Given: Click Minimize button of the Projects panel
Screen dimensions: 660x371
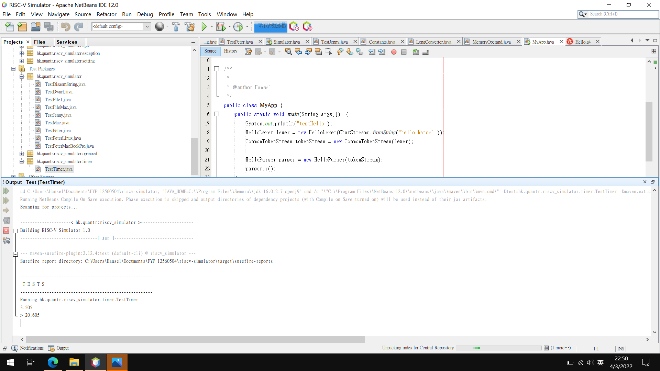Looking at the screenshot, I should click(193, 43).
